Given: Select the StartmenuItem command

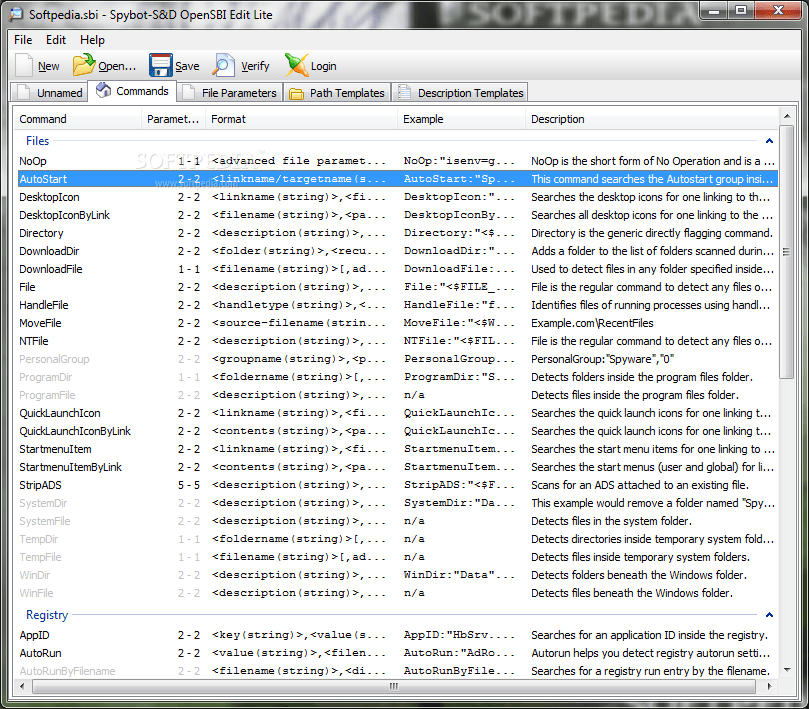Looking at the screenshot, I should [x=396, y=449].
